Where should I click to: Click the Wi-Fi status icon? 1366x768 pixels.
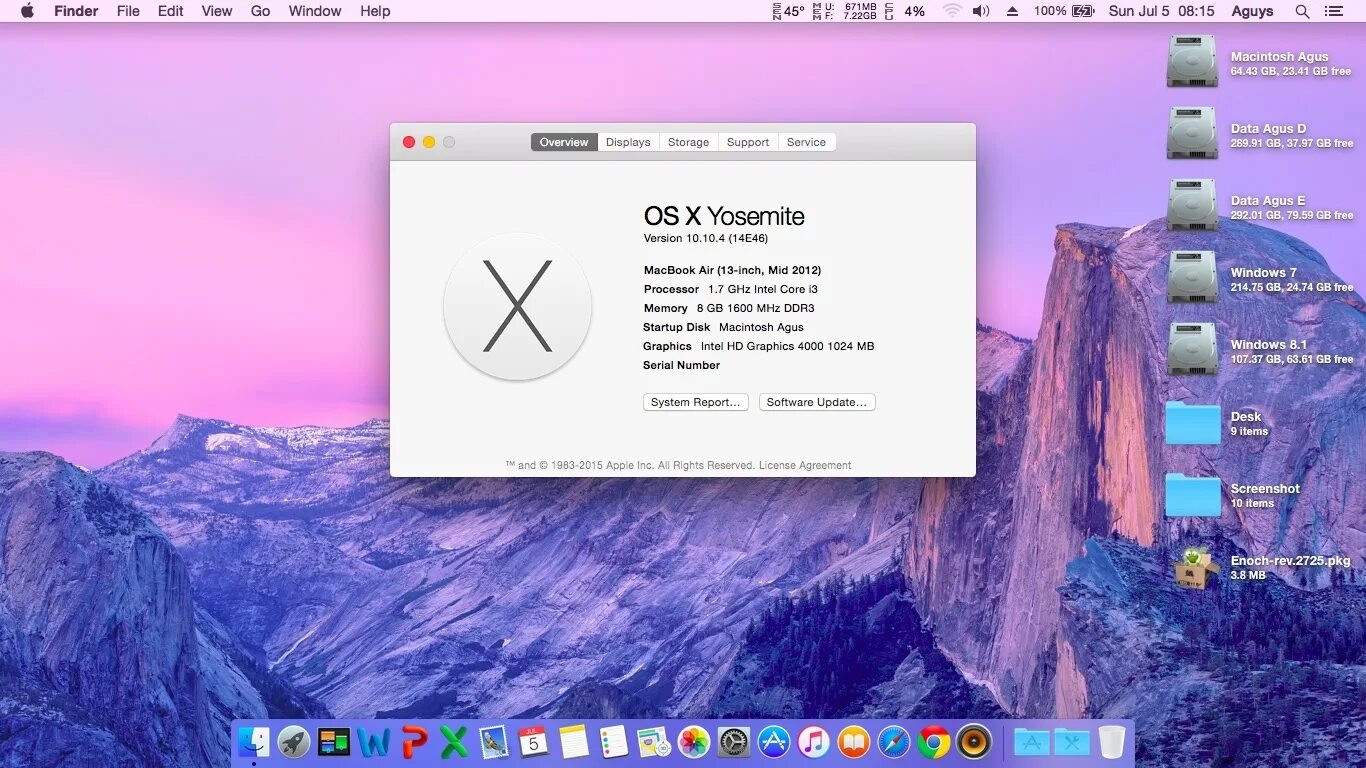pyautogui.click(x=952, y=11)
